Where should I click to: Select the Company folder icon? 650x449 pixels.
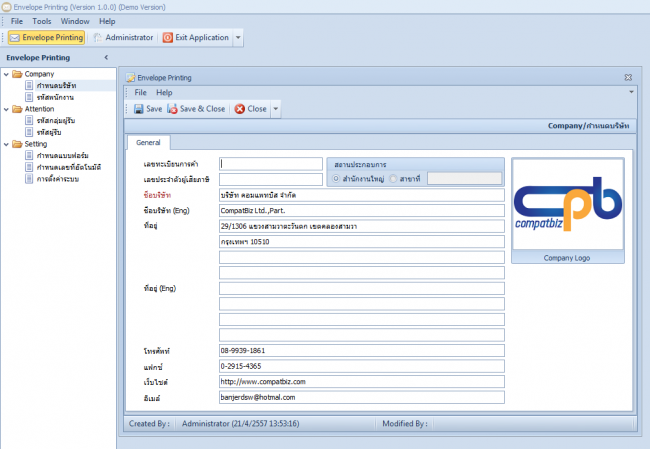17,74
